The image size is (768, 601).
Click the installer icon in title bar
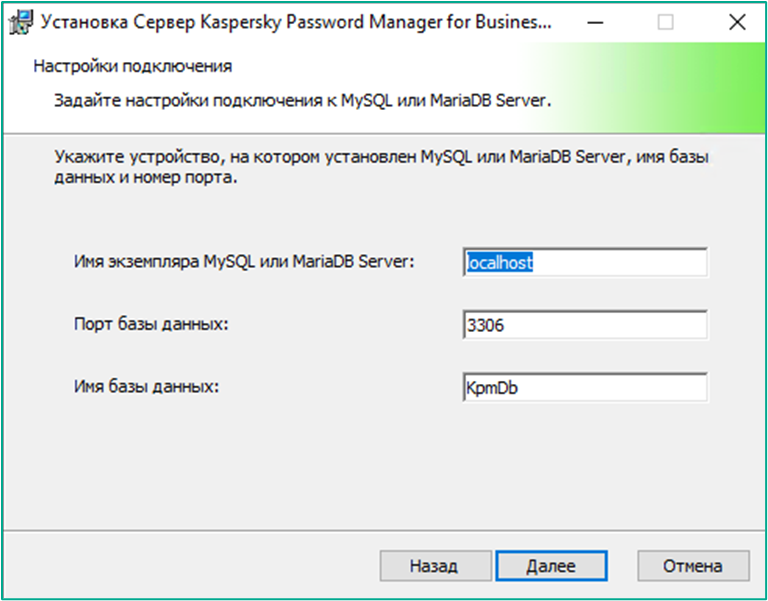[x=22, y=23]
